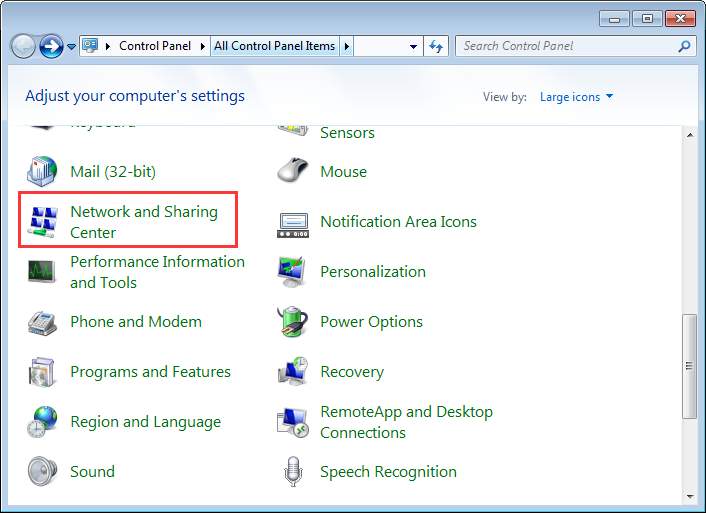
Task: Click the Back navigation arrow button
Action: click(x=23, y=46)
